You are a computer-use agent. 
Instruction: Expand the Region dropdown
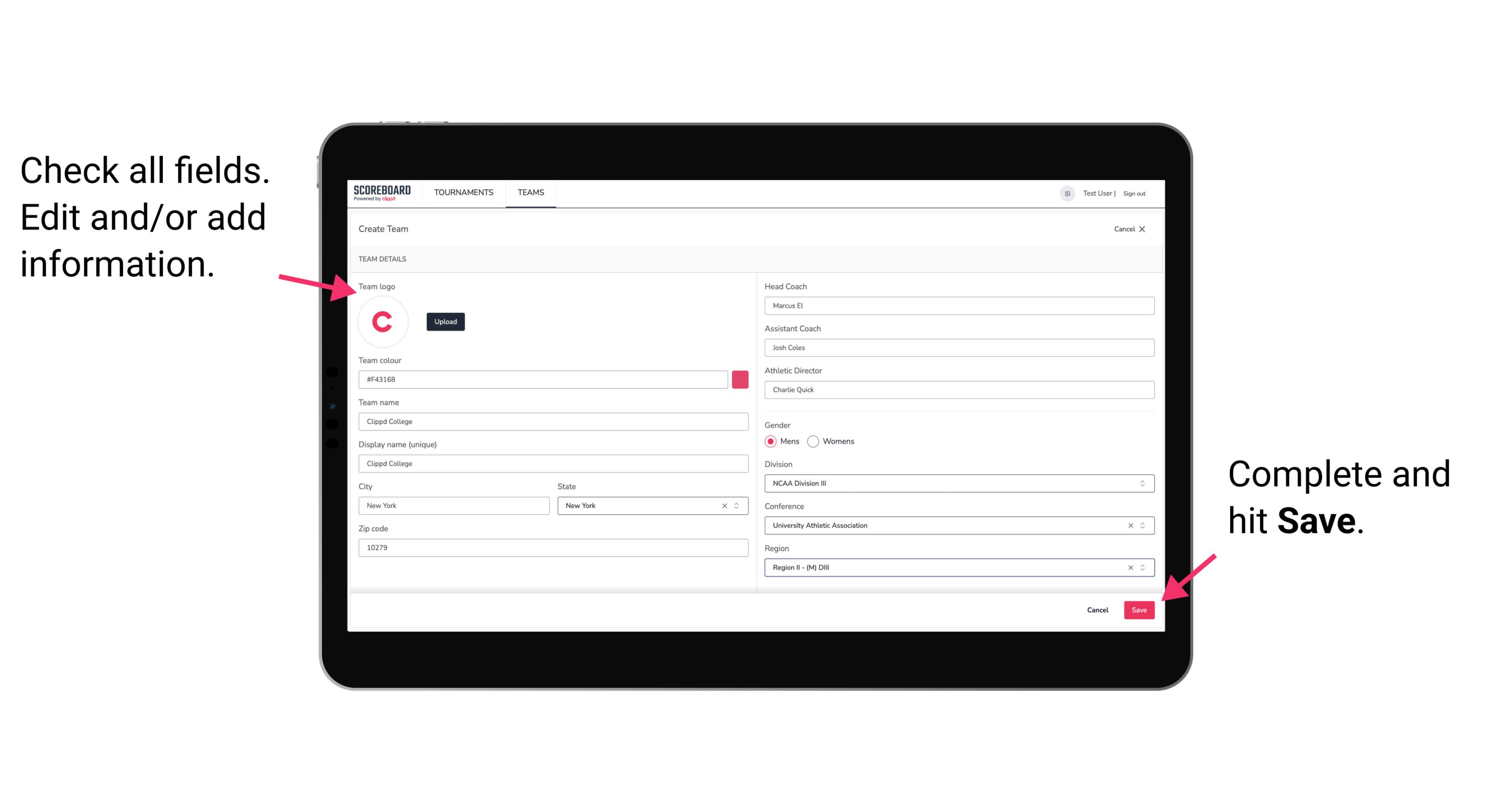(1142, 567)
